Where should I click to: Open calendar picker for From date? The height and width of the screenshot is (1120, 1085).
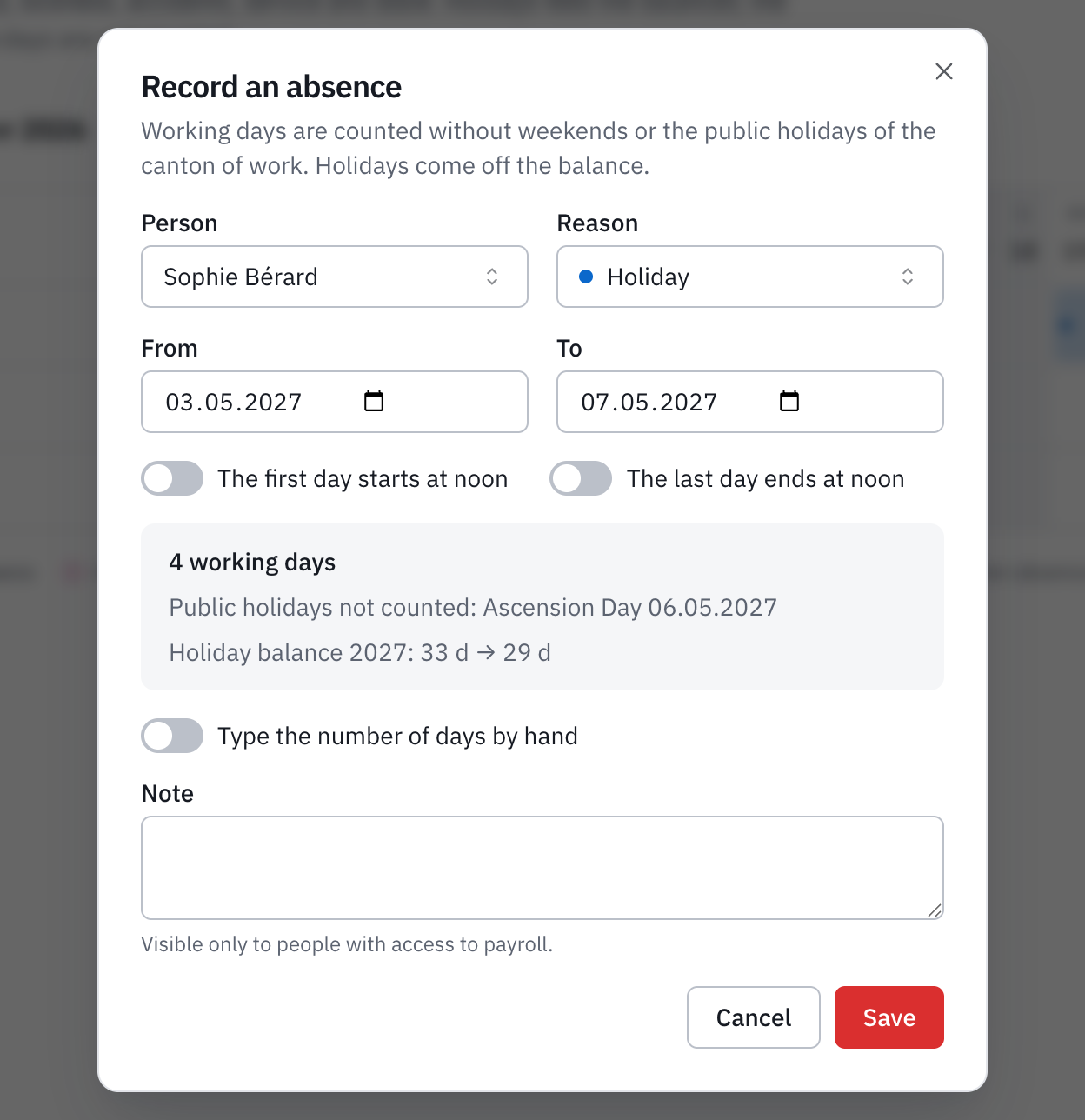coord(374,401)
